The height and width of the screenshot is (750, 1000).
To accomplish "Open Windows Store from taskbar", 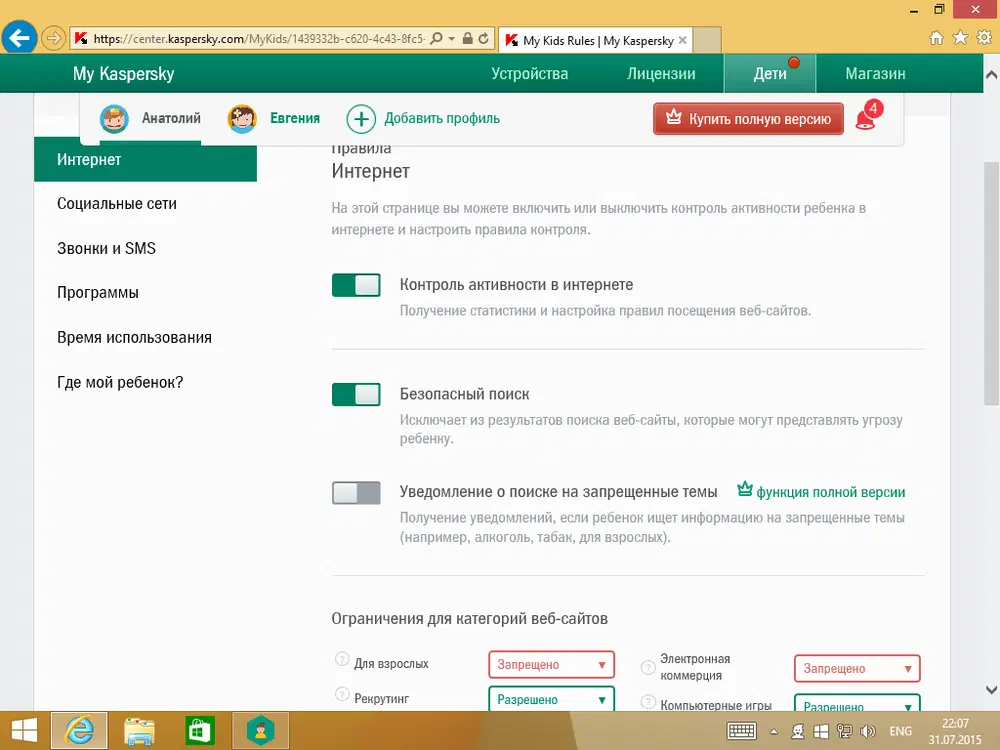I will tap(199, 731).
